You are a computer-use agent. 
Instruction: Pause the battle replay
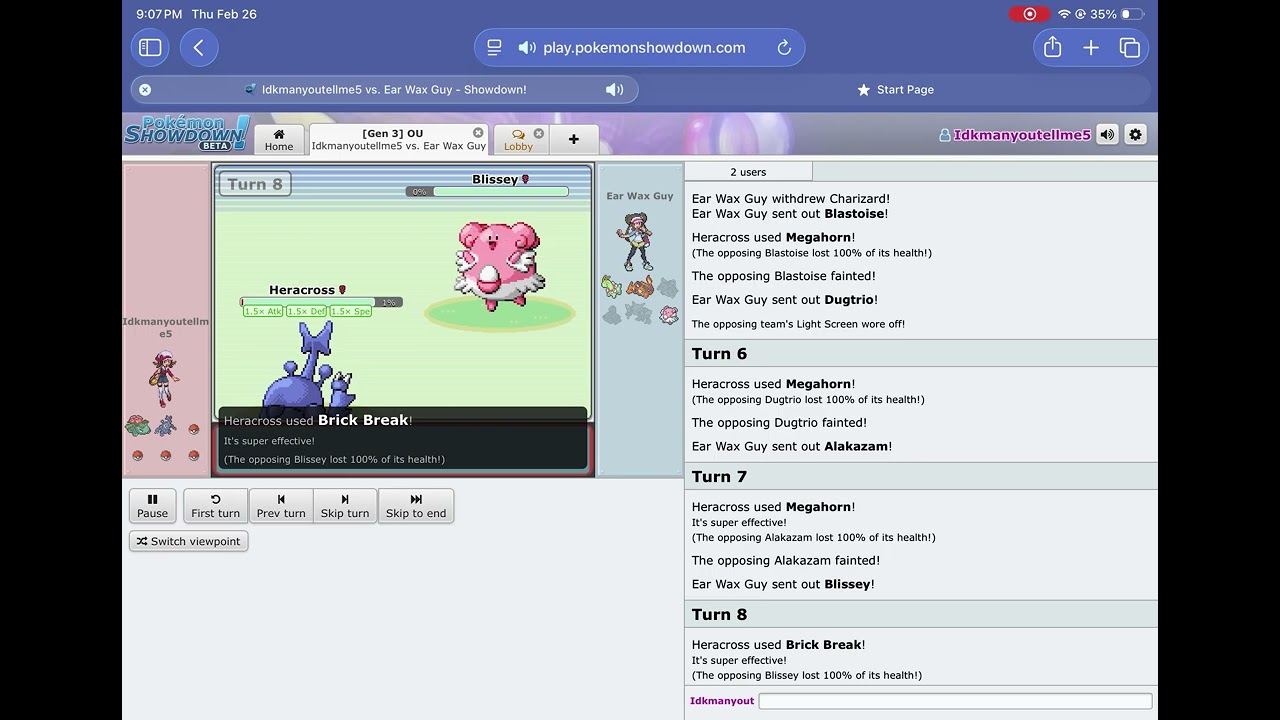(x=152, y=505)
